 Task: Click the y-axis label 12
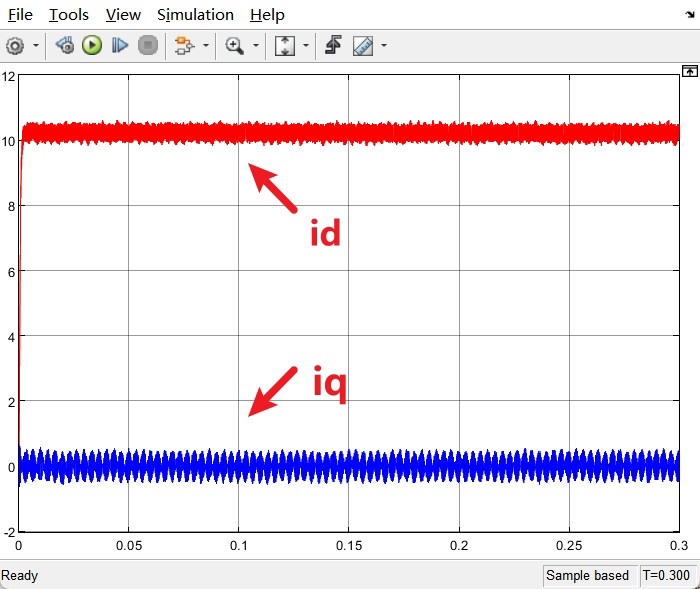(x=8, y=77)
